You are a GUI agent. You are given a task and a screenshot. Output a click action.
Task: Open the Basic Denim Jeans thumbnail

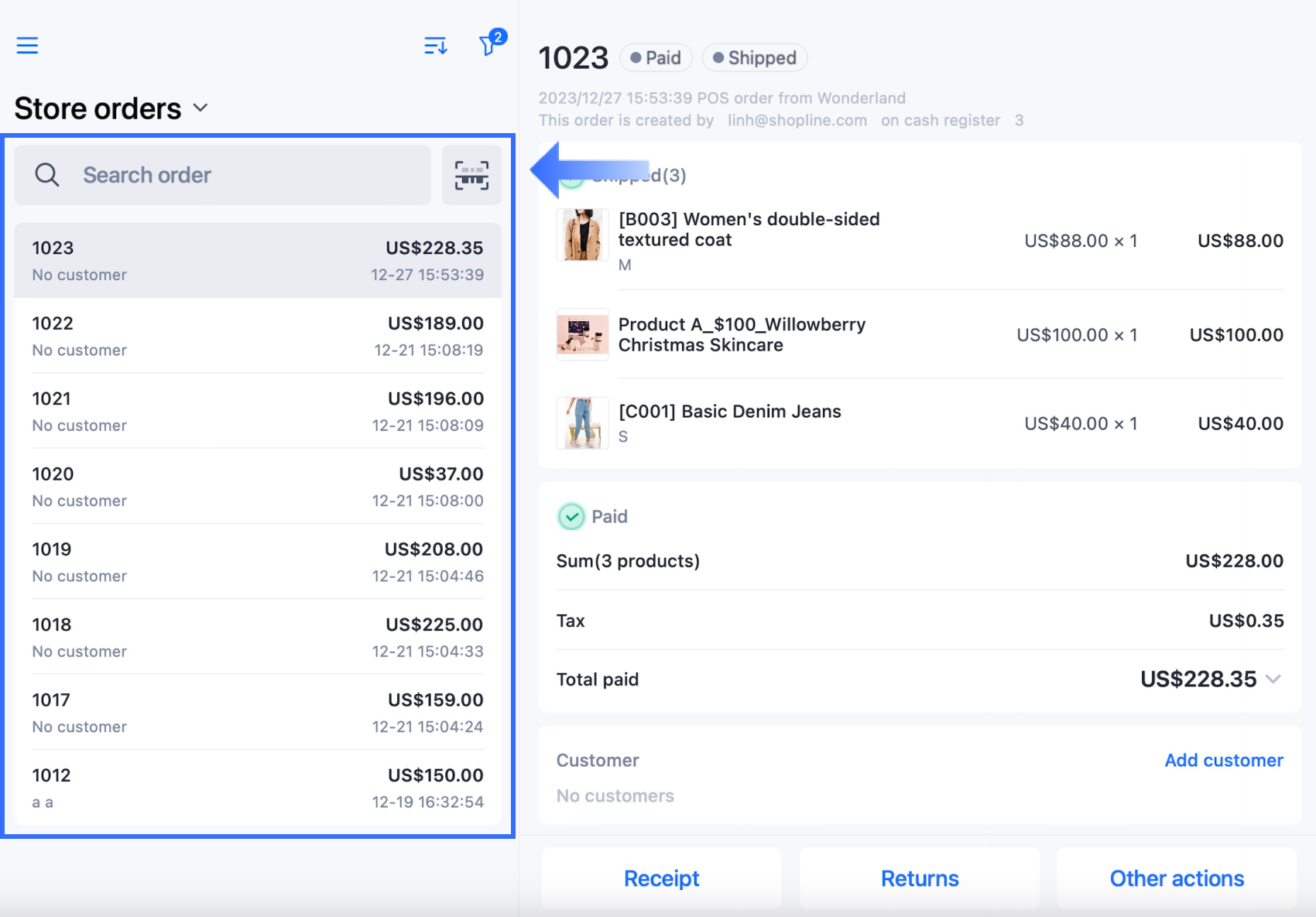point(582,423)
